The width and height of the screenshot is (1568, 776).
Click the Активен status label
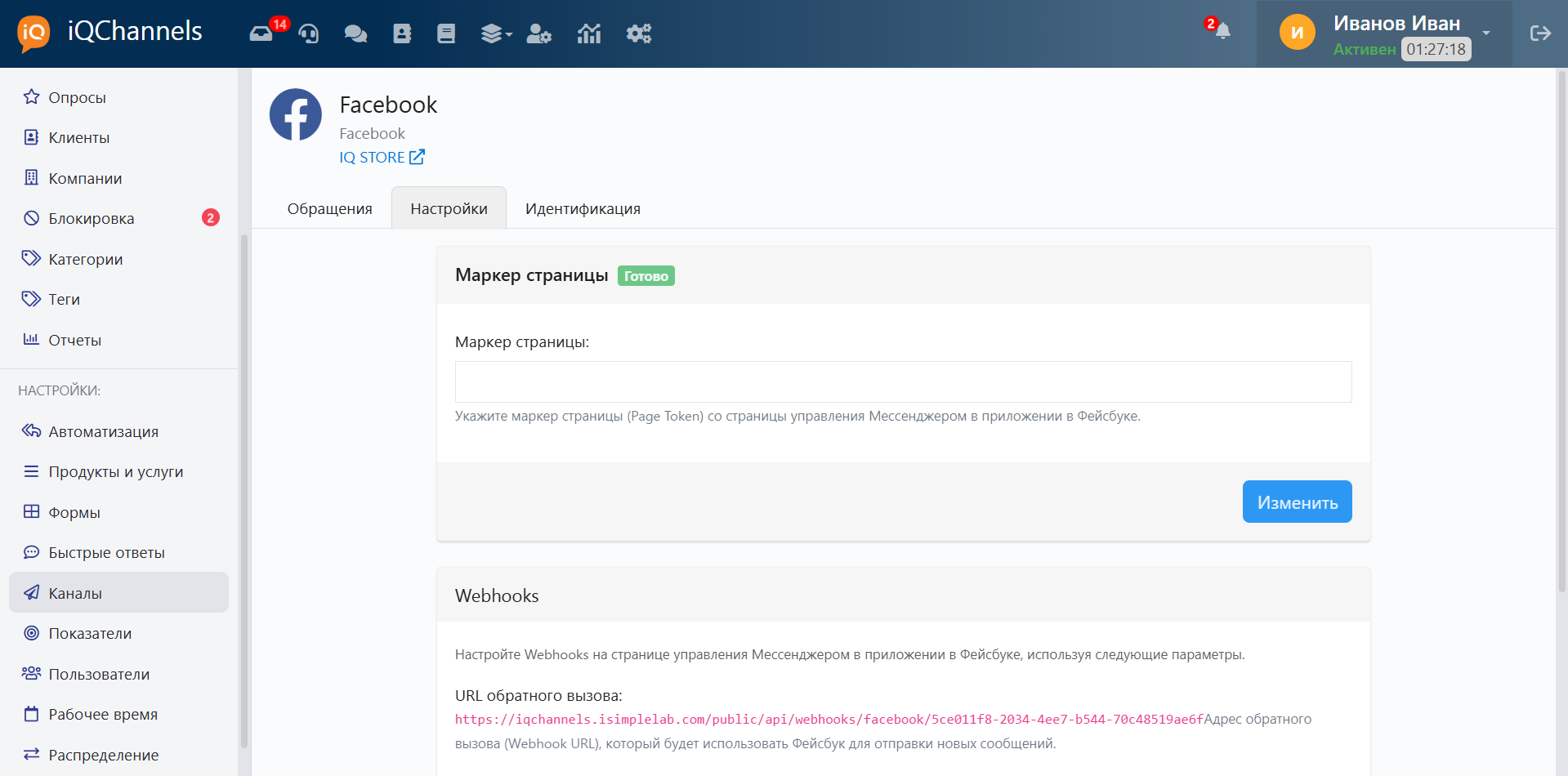pyautogui.click(x=1364, y=49)
